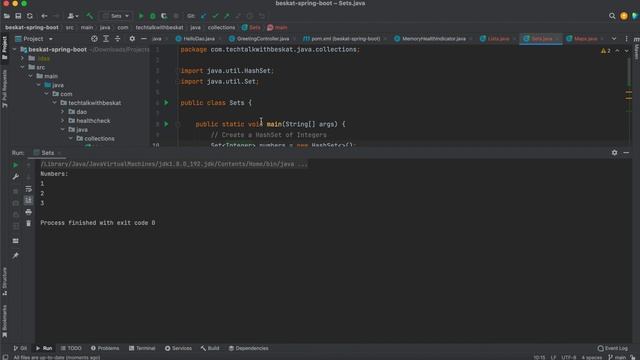The height and width of the screenshot is (360, 640).
Task: Open the Dependencies tool window
Action: (x=249, y=348)
